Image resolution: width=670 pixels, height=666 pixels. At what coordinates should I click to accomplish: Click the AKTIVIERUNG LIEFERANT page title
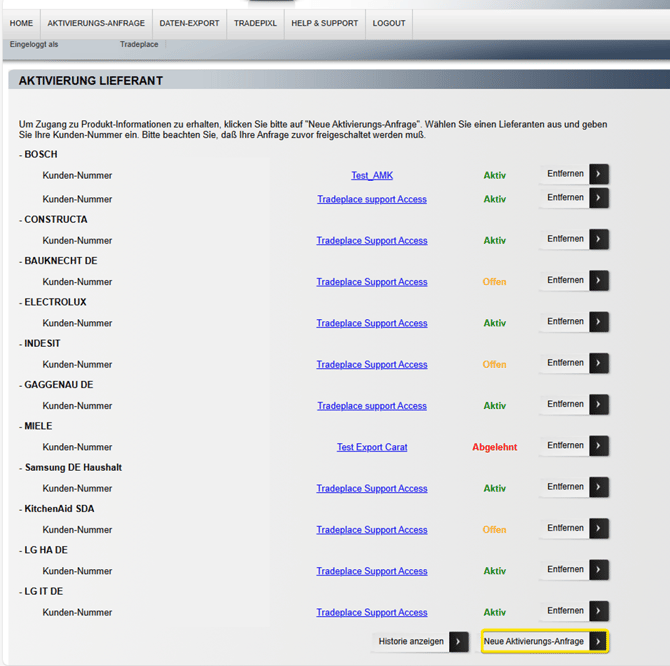[91, 81]
